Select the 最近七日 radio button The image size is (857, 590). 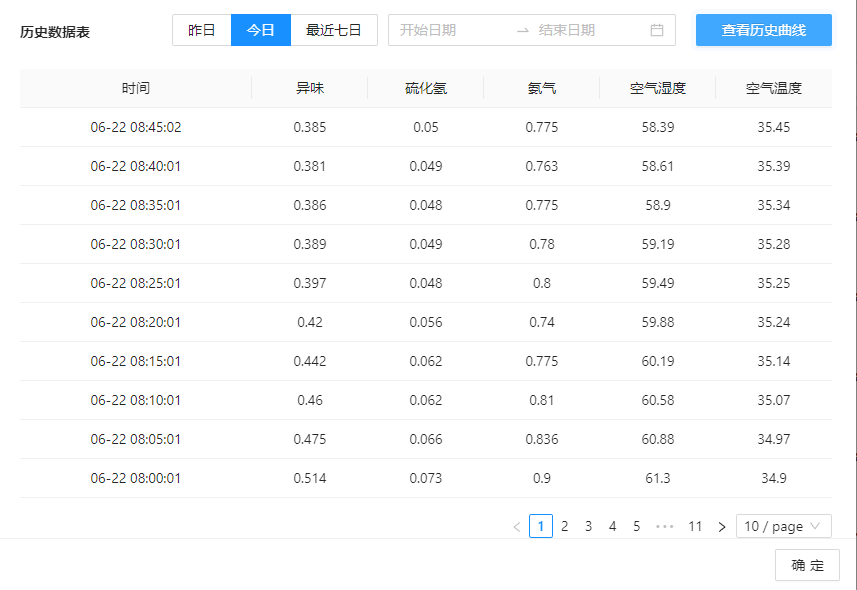[334, 30]
